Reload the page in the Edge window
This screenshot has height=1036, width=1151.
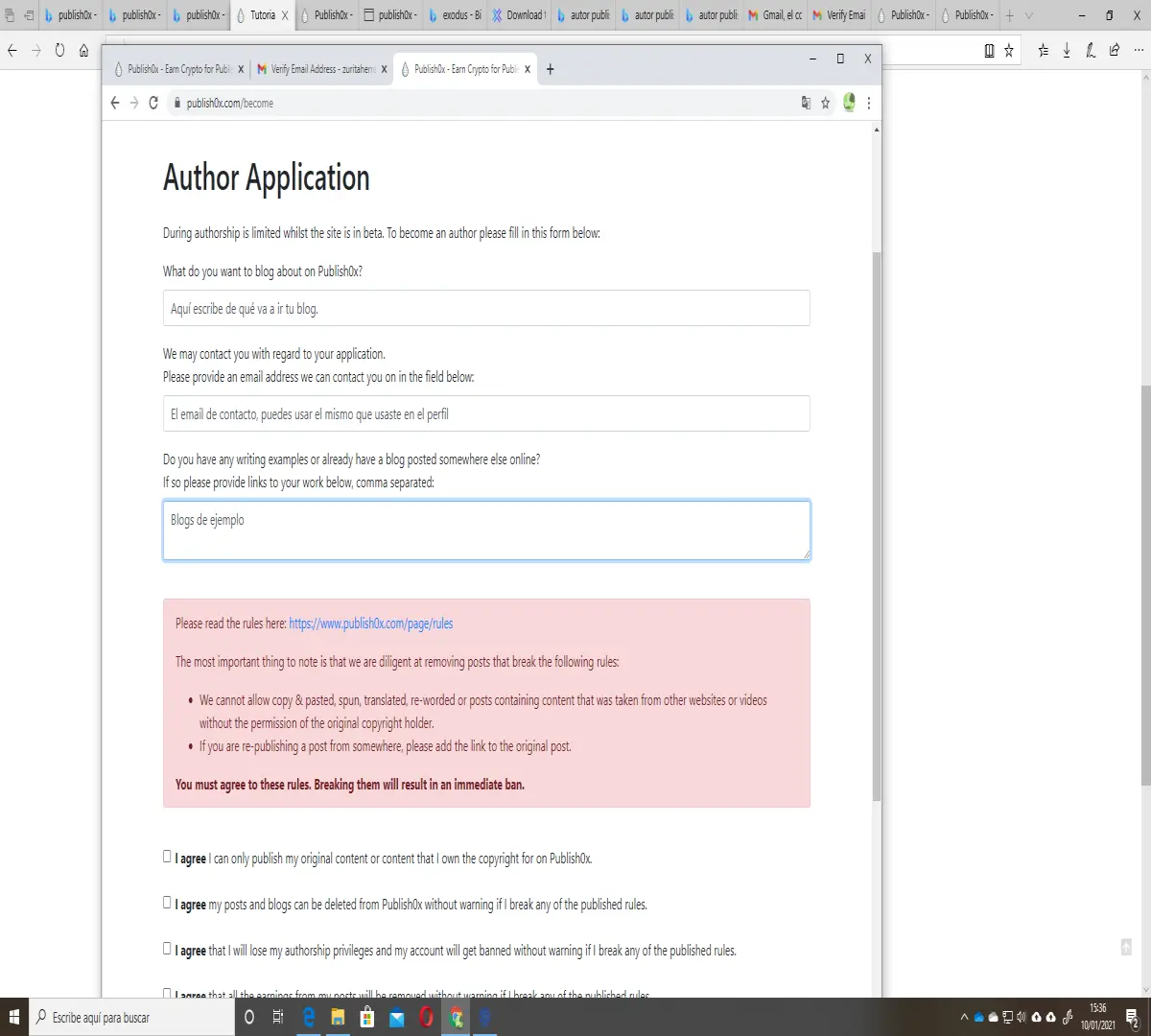click(59, 51)
